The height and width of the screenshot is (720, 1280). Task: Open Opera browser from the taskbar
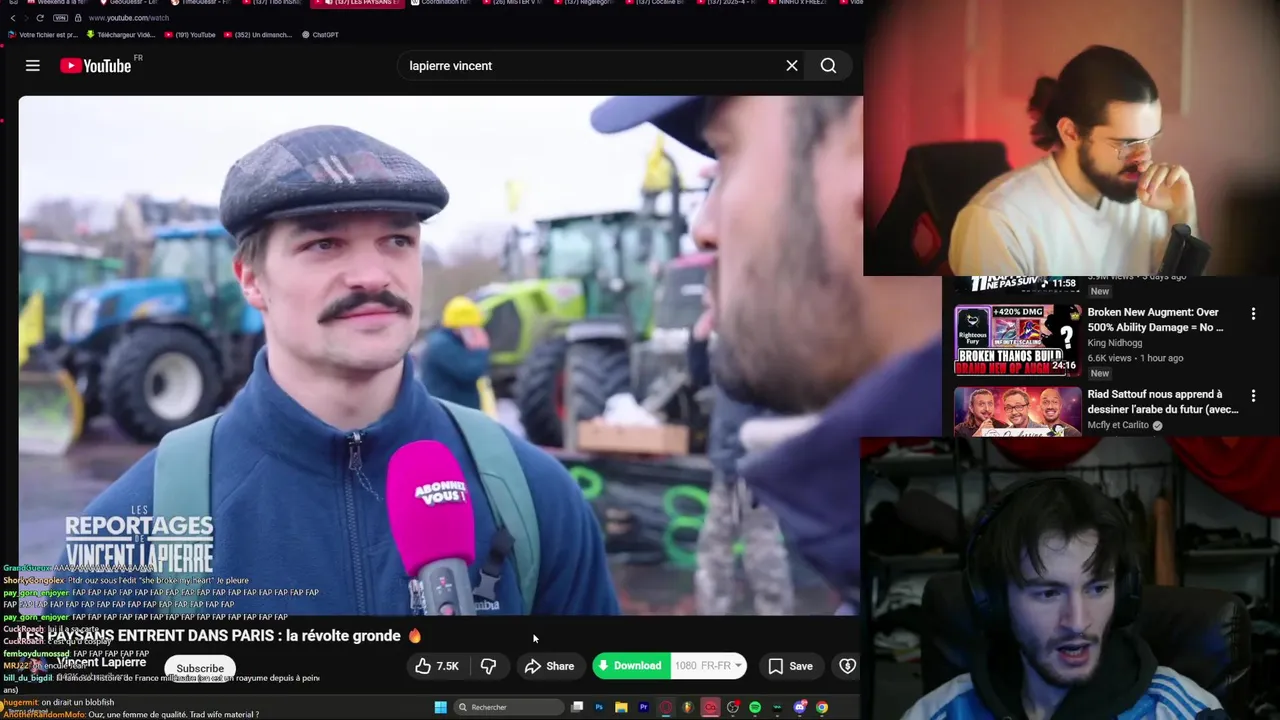pyautogui.click(x=665, y=707)
